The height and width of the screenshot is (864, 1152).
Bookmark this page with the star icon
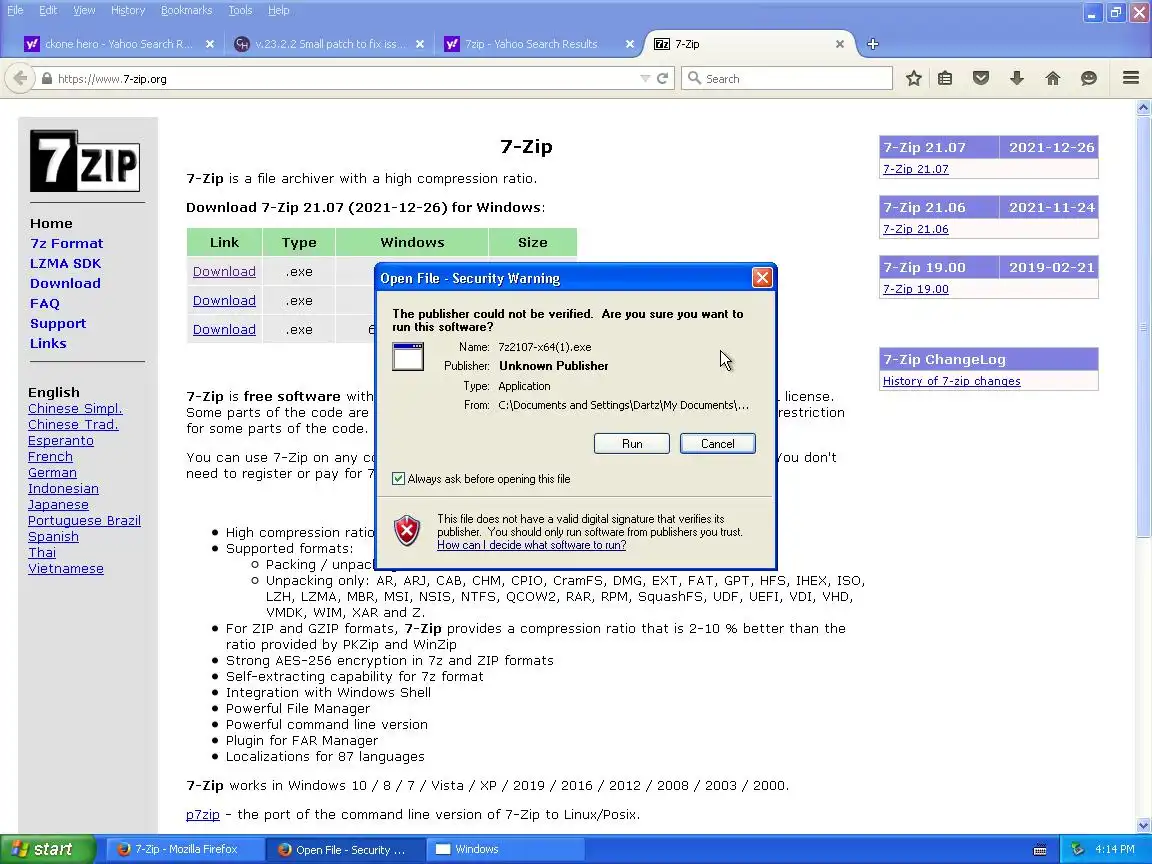point(913,78)
